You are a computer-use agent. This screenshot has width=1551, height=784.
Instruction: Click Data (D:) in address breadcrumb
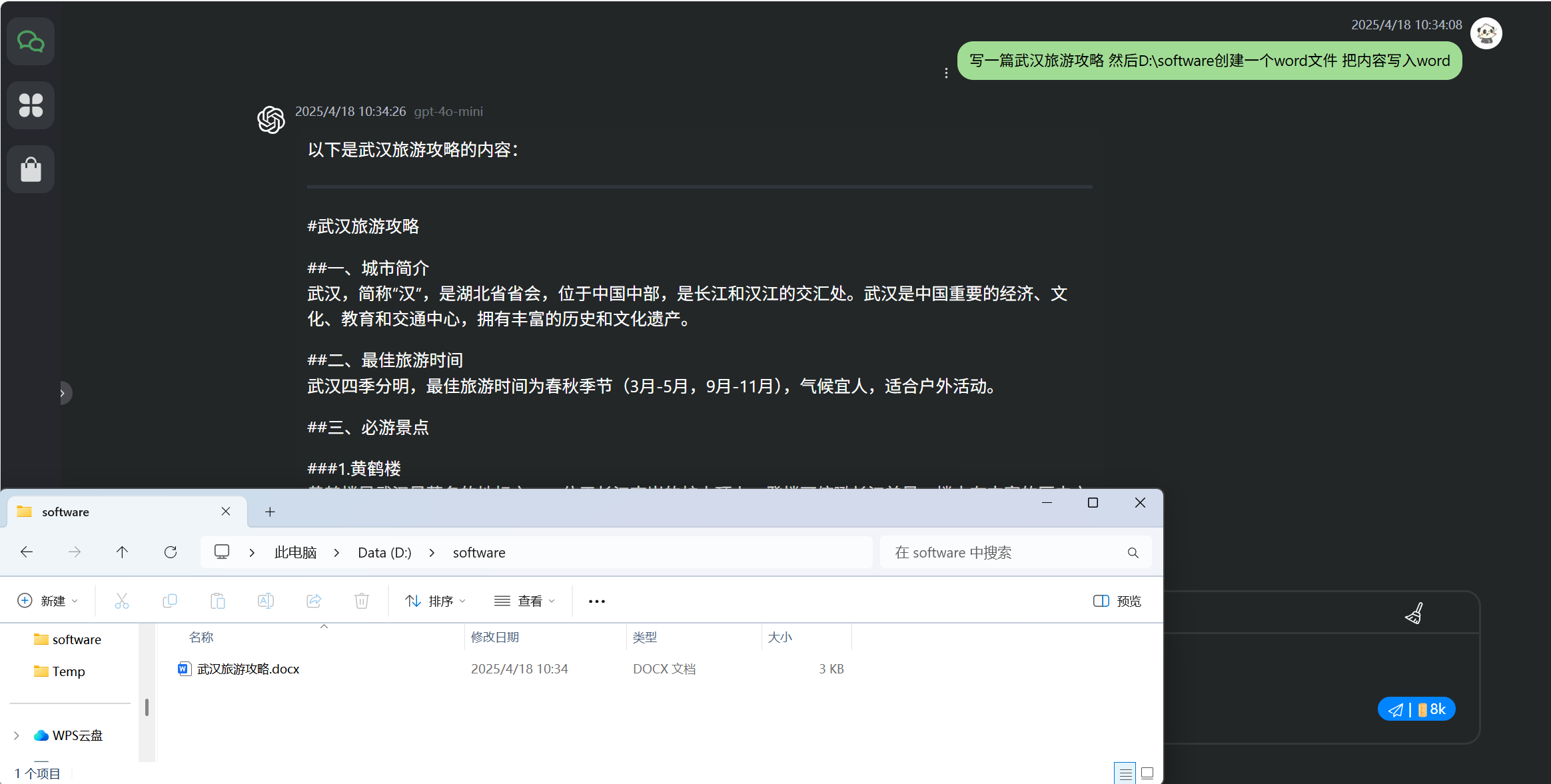pos(384,552)
